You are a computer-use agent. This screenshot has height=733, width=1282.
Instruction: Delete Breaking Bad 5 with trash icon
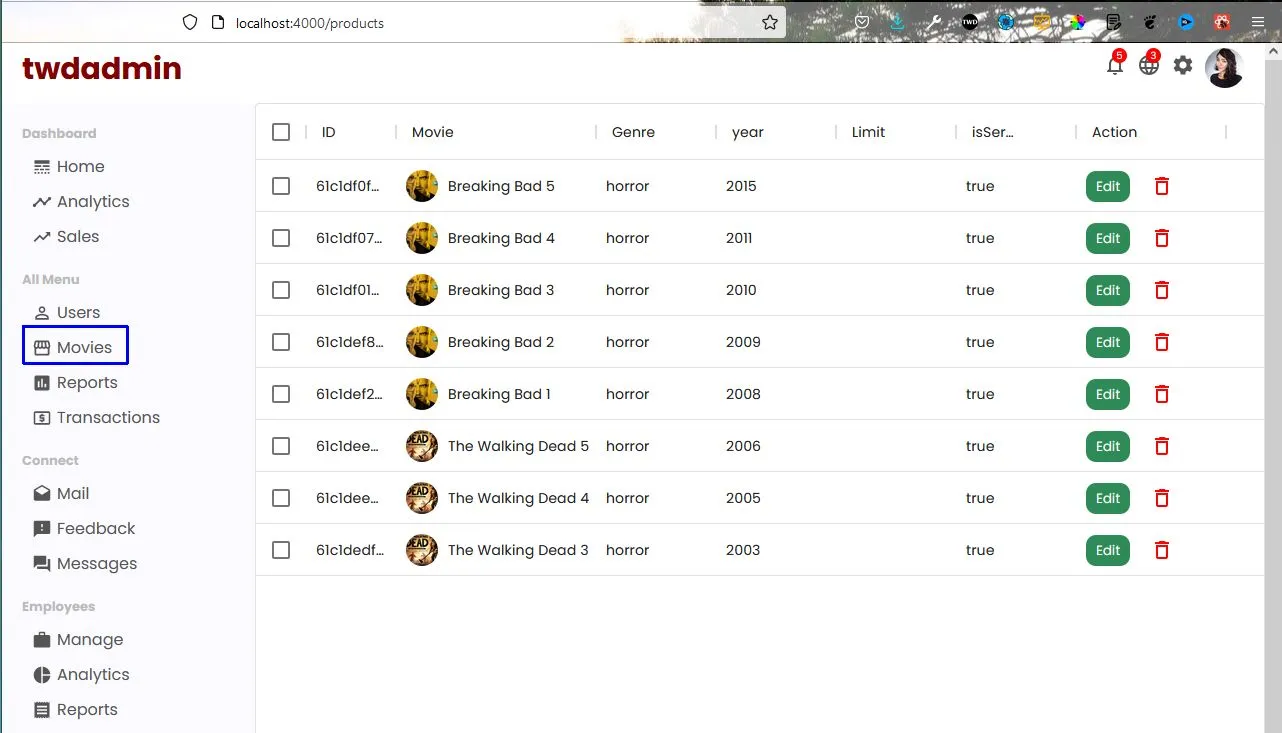(x=1162, y=186)
